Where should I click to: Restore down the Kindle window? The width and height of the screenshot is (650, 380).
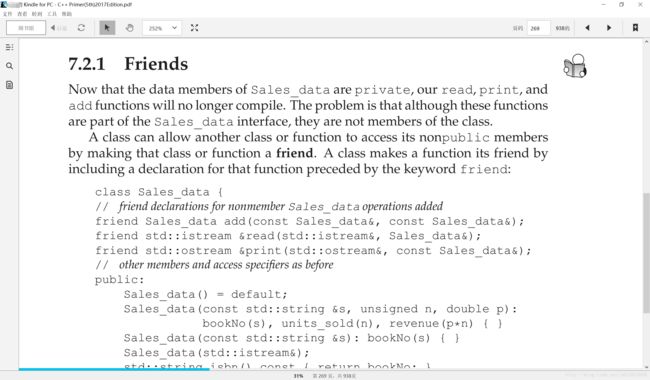click(621, 5)
